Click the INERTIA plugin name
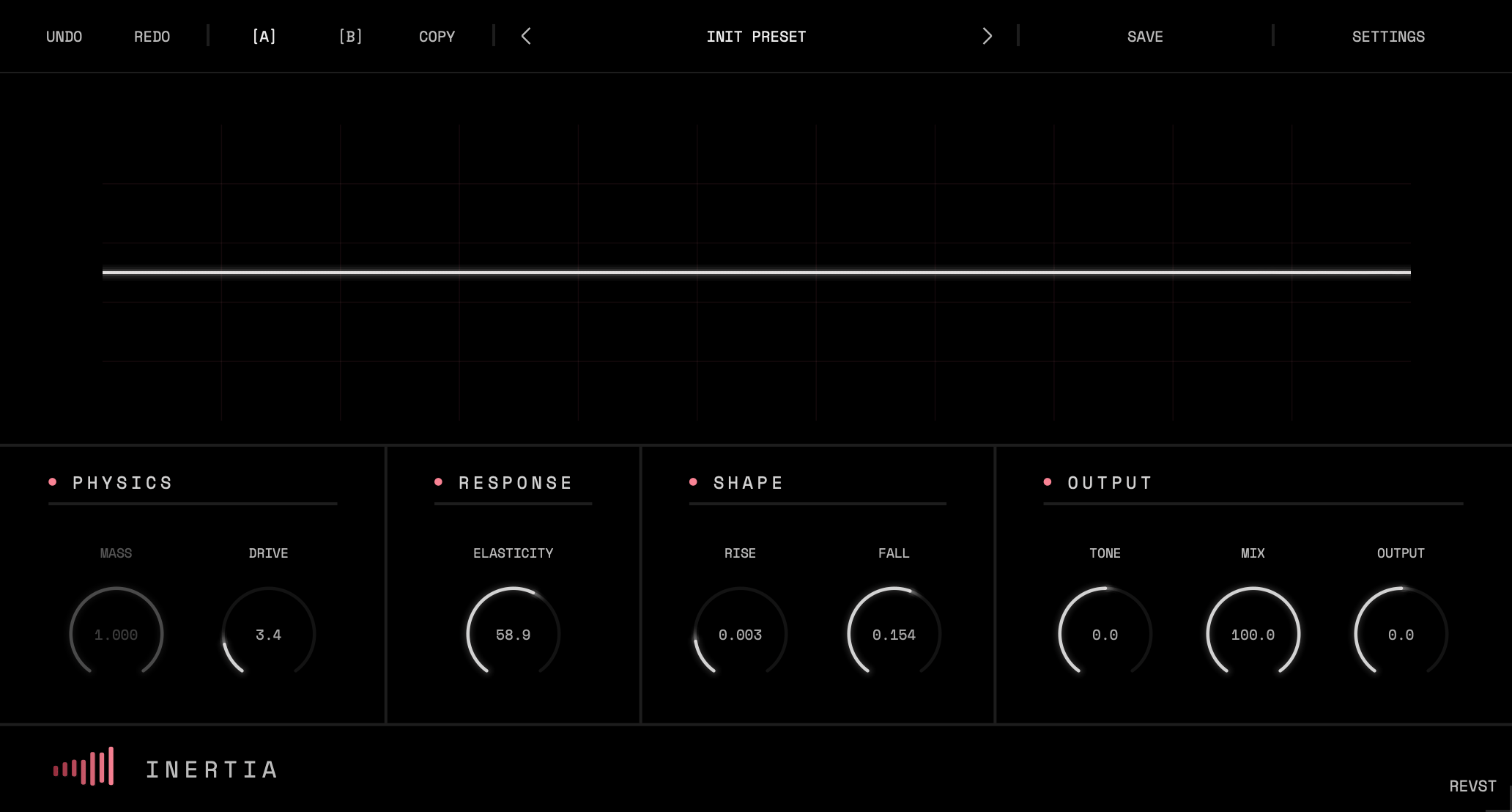The image size is (1512, 812). [212, 769]
